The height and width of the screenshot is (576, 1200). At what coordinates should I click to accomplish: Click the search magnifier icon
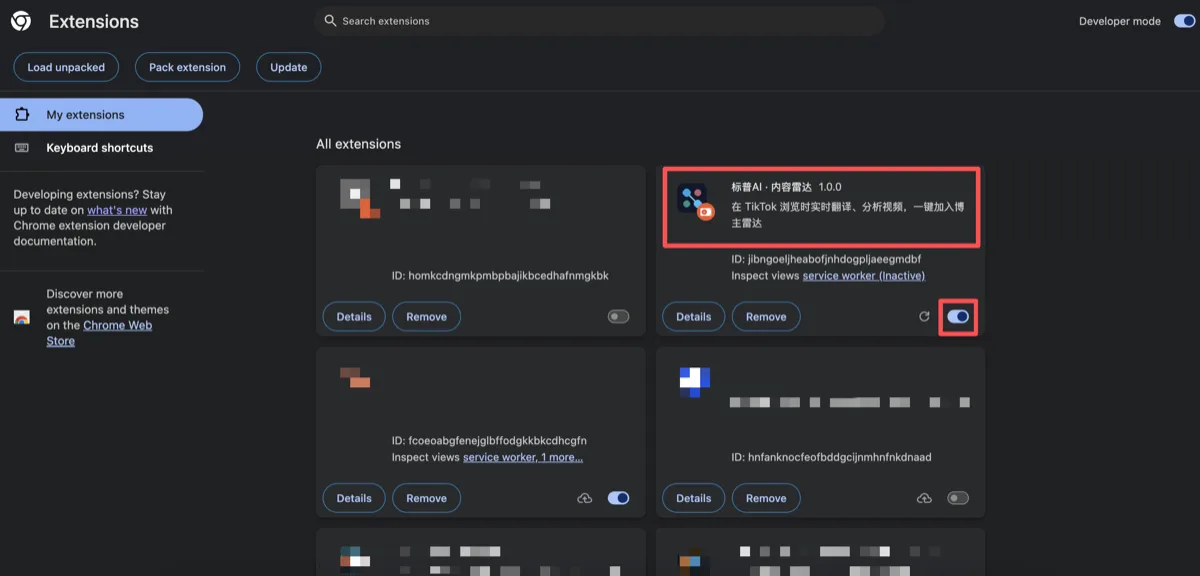pos(330,21)
